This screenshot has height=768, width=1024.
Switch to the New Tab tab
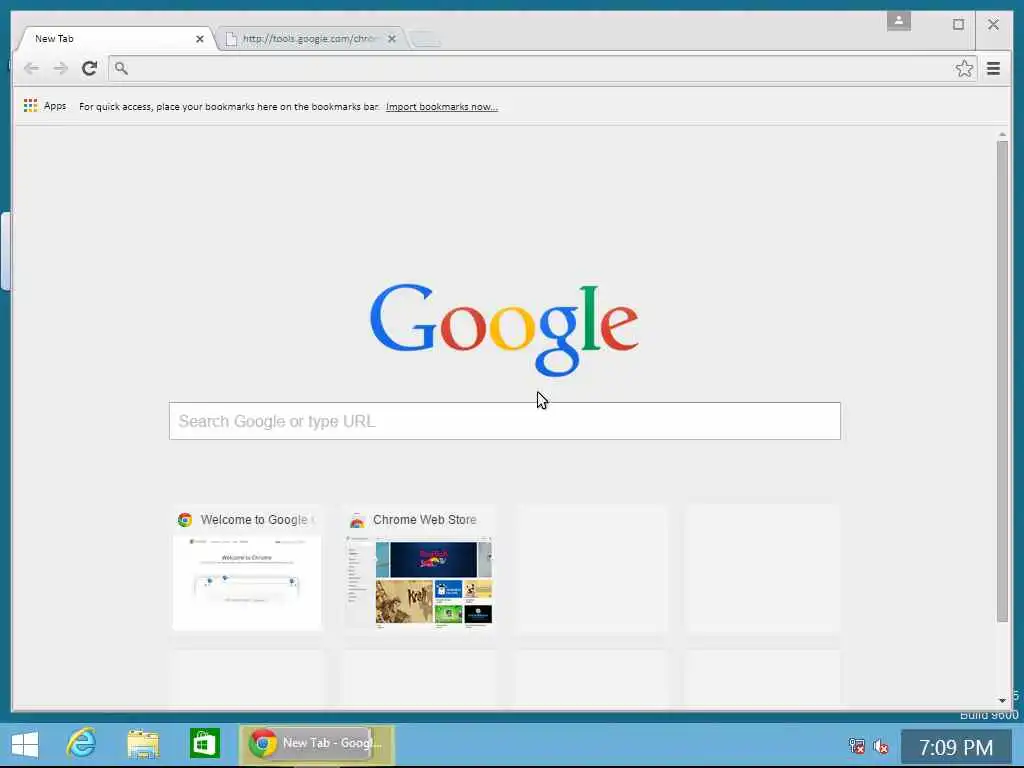pos(114,39)
